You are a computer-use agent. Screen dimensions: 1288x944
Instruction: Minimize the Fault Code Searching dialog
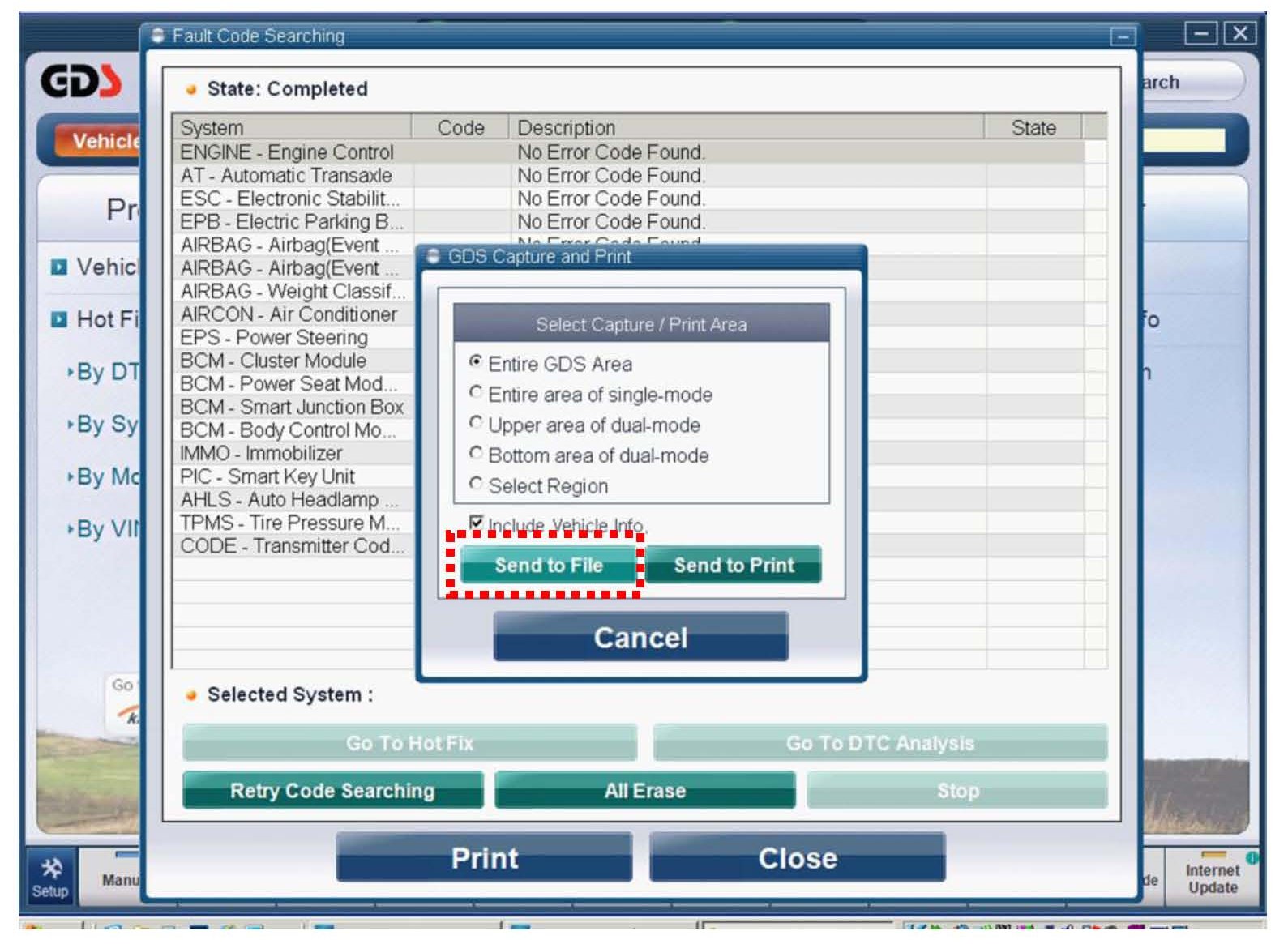point(1123,36)
